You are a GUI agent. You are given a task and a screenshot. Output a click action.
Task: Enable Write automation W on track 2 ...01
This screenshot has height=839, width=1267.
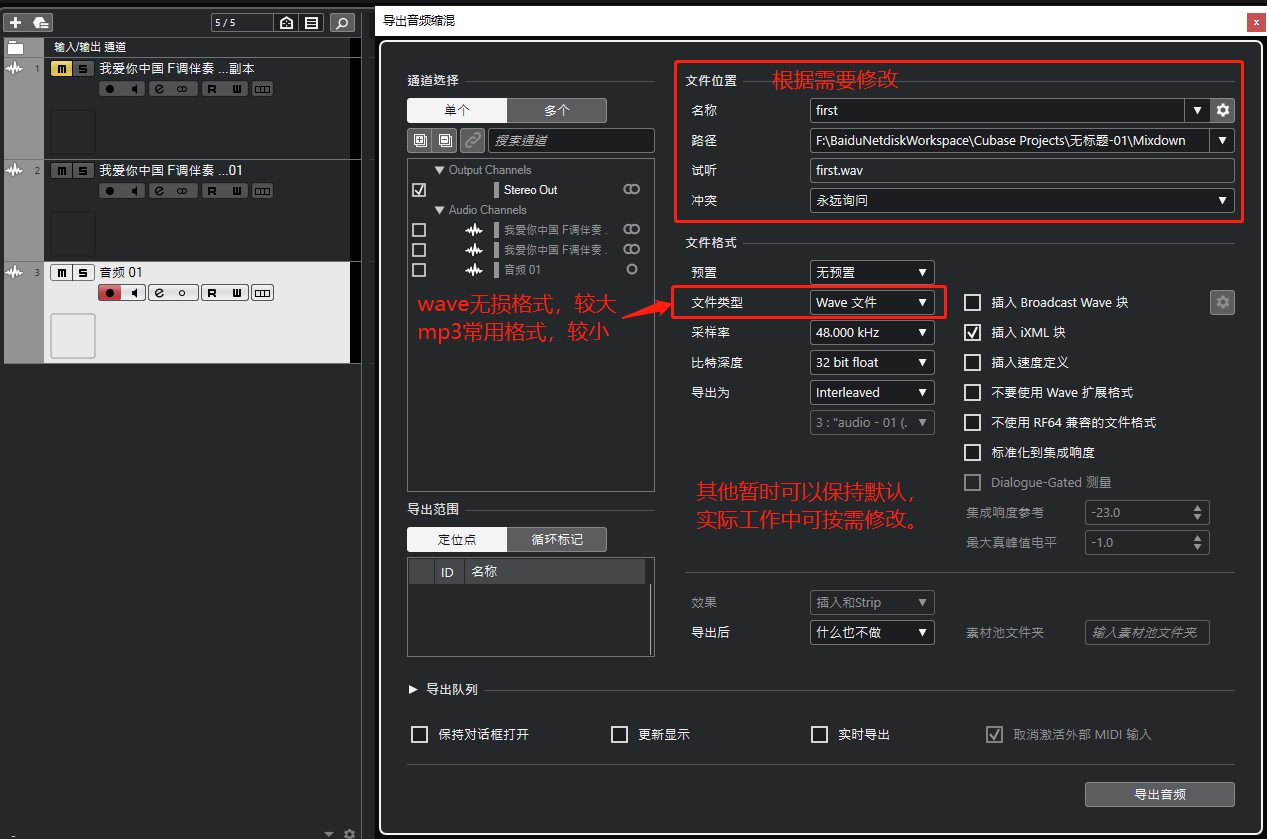click(x=237, y=191)
